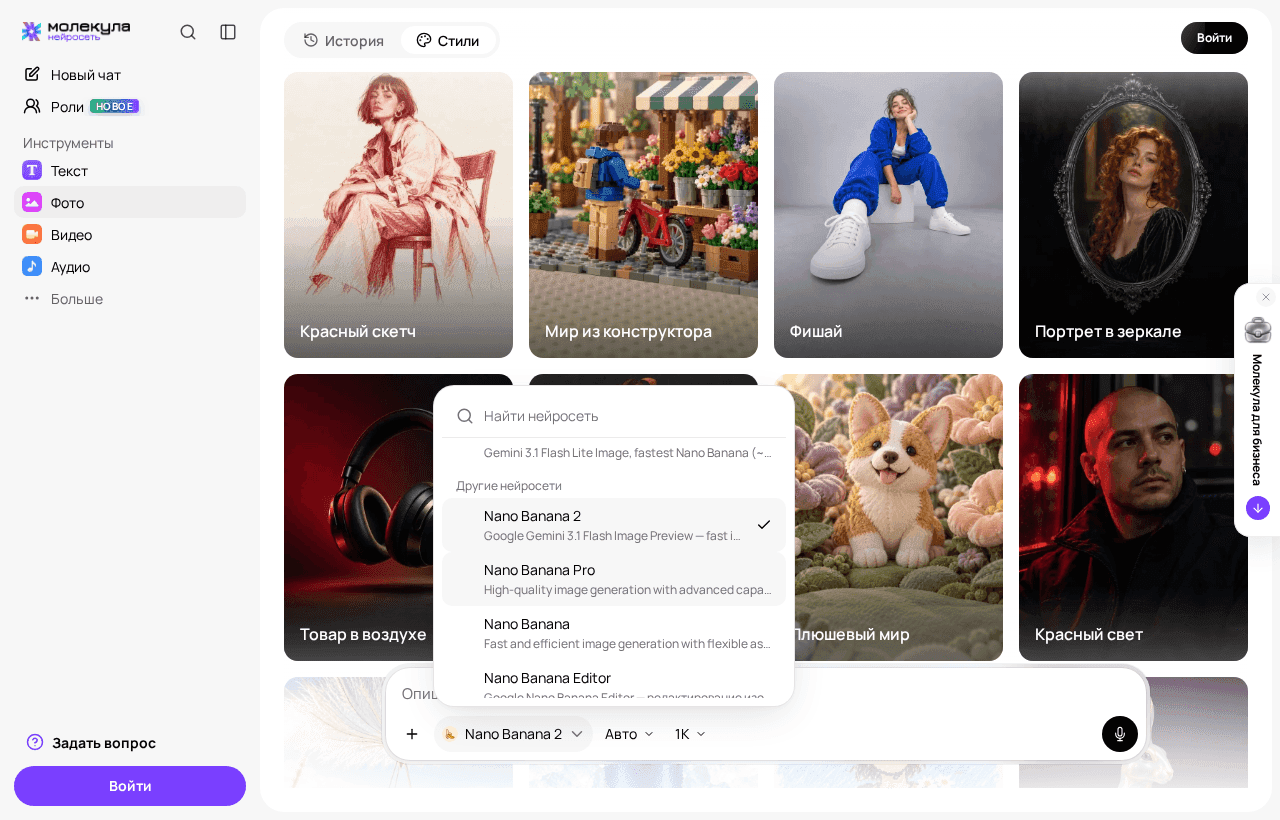Screen dimensions: 1280x820
Task: Choose the Nano Banana model option
Action: [x=614, y=633]
